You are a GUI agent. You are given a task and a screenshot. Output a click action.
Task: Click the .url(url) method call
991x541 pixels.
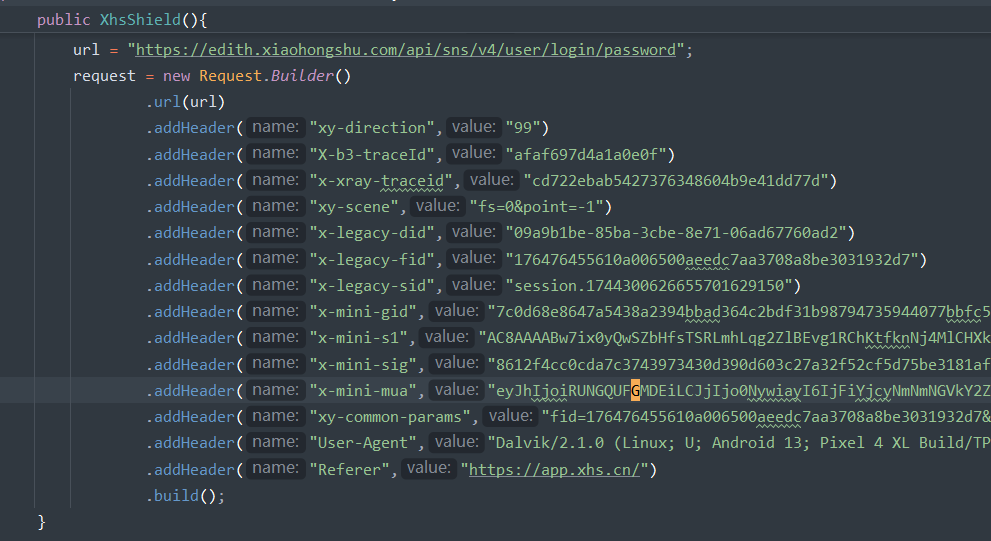click(x=185, y=102)
